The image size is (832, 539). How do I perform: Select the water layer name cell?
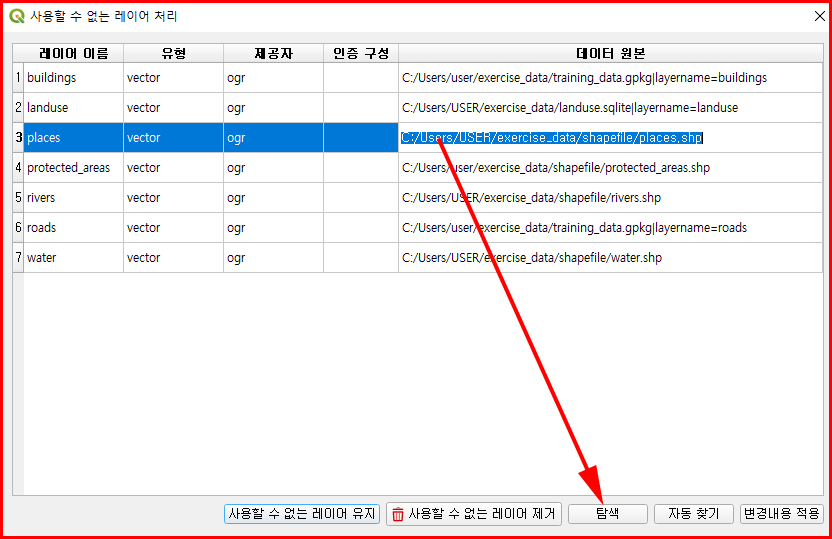pyautogui.click(x=74, y=257)
